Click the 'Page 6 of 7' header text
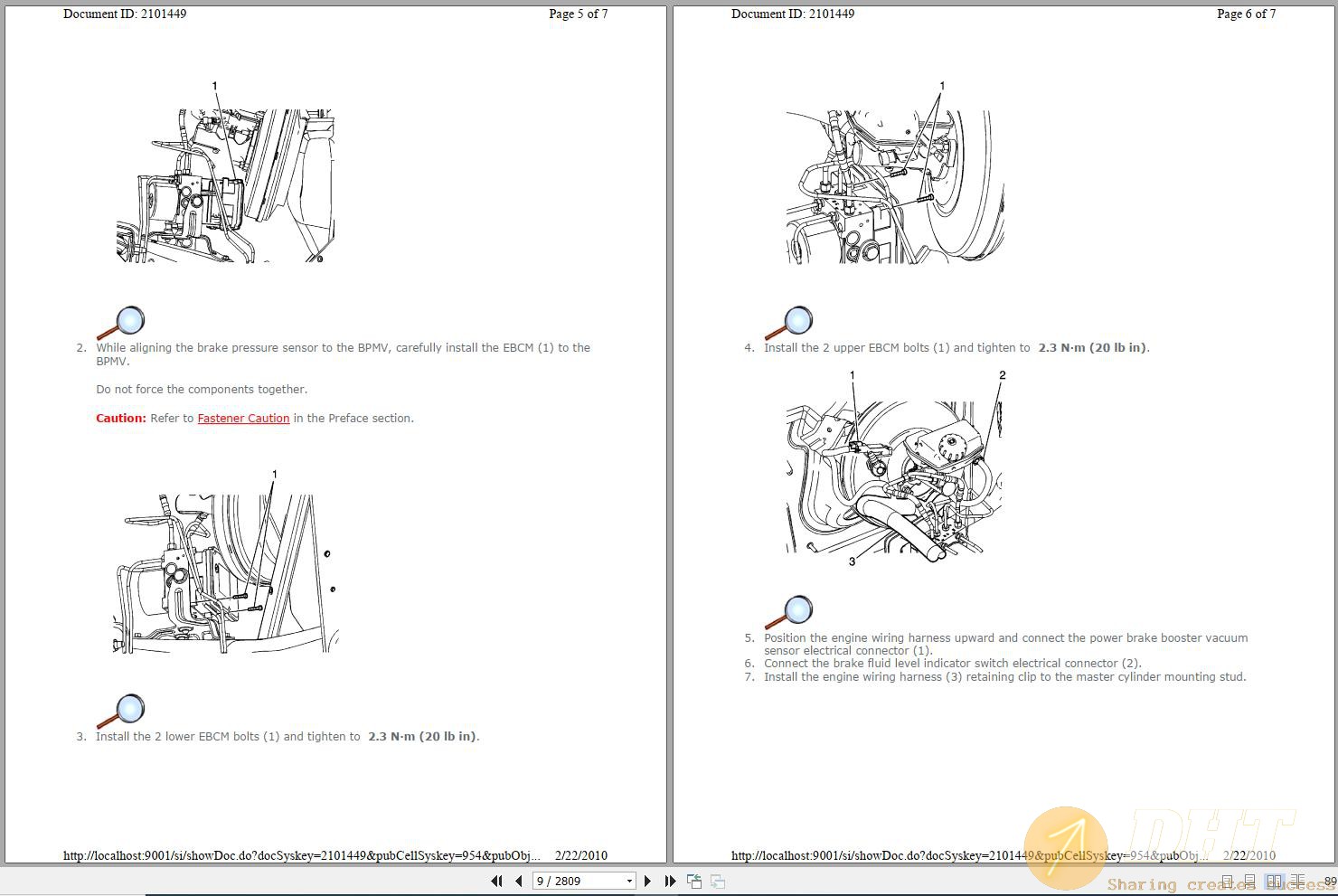The width and height of the screenshot is (1338, 896). (1246, 14)
